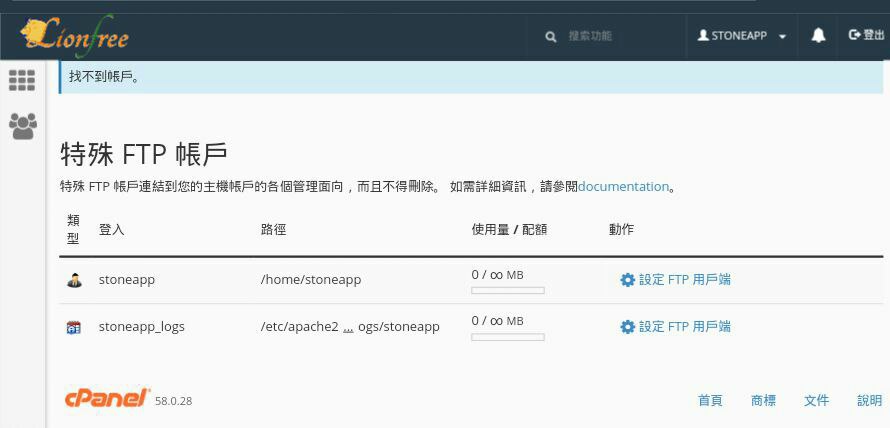
Task: Log out using 登出 button
Action: tap(866, 35)
